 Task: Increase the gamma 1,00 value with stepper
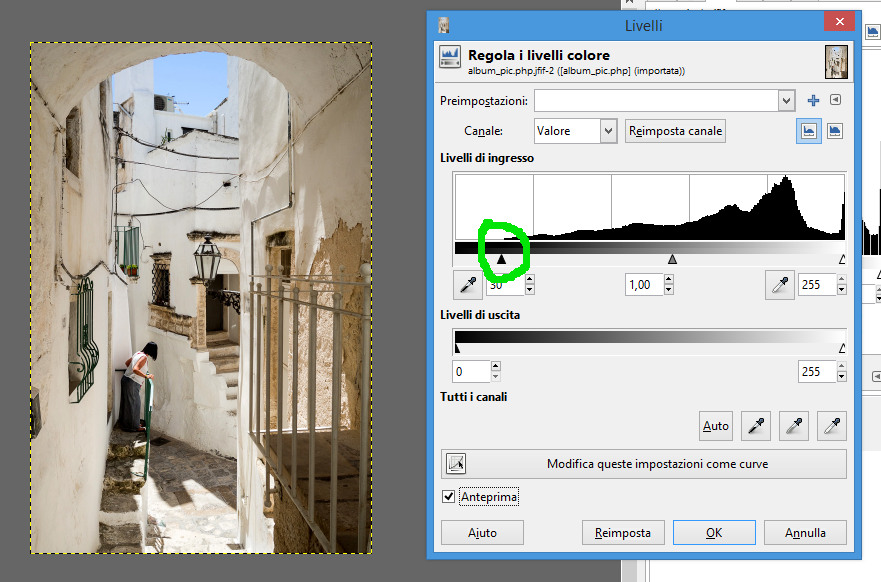tap(668, 280)
